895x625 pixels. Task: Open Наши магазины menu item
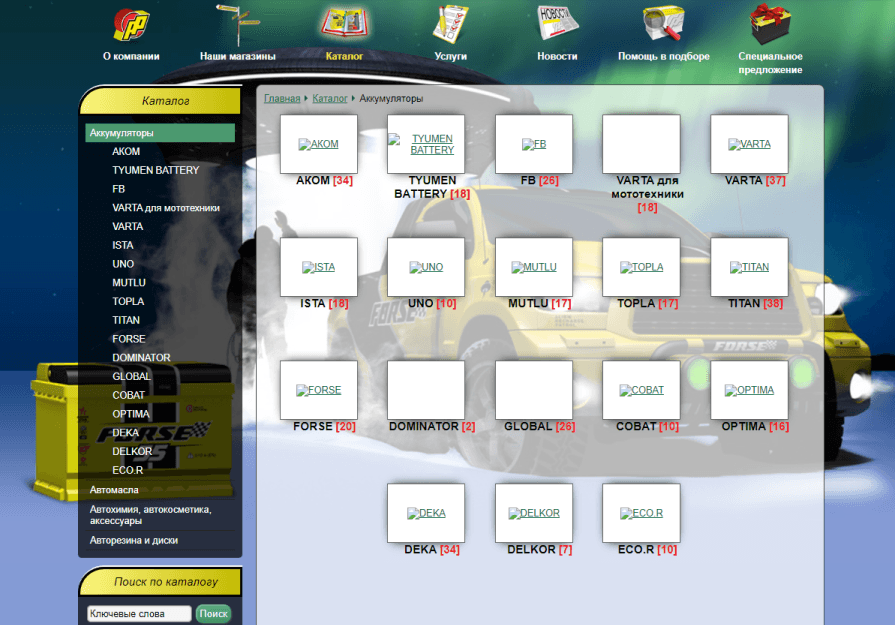(x=237, y=56)
